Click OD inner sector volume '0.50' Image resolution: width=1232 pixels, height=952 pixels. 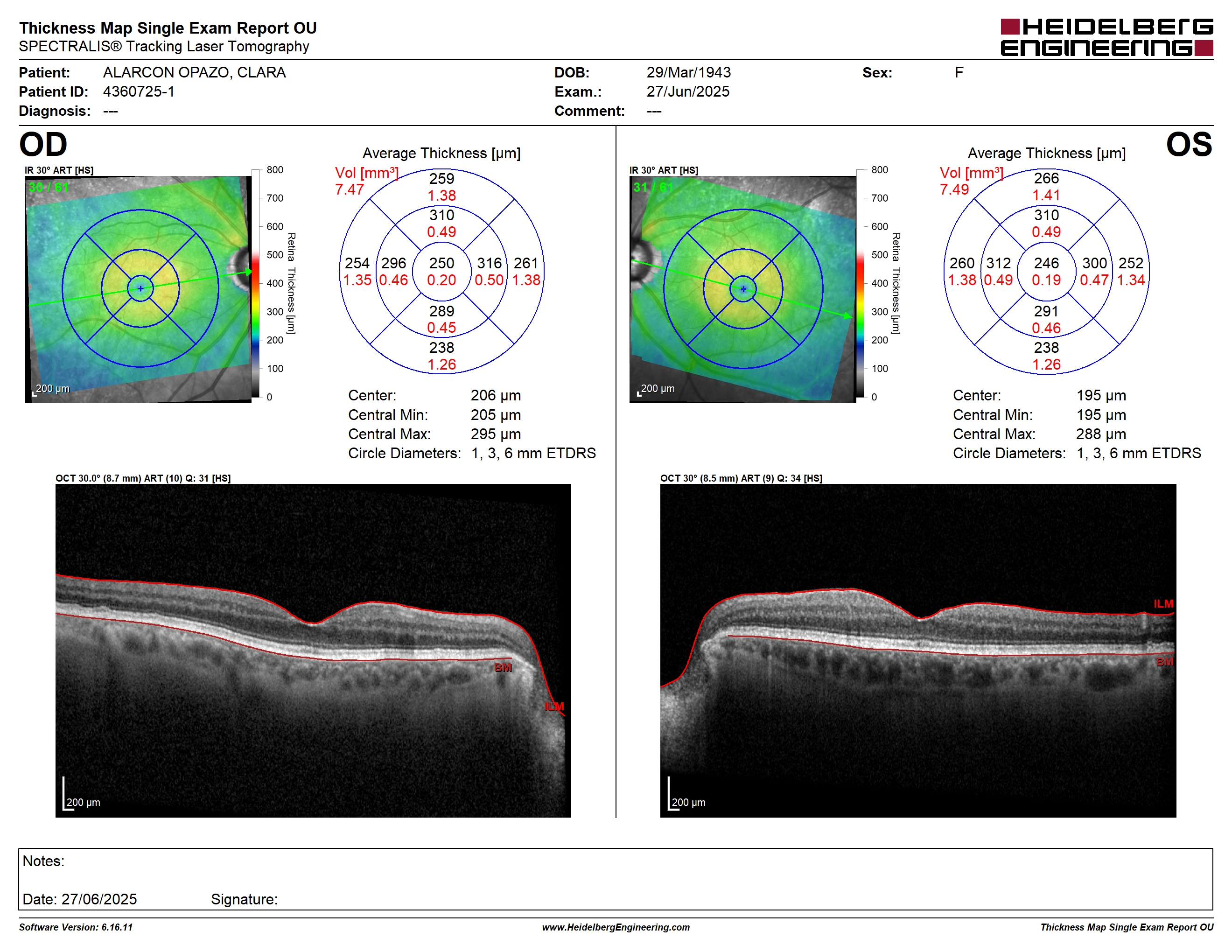489,280
